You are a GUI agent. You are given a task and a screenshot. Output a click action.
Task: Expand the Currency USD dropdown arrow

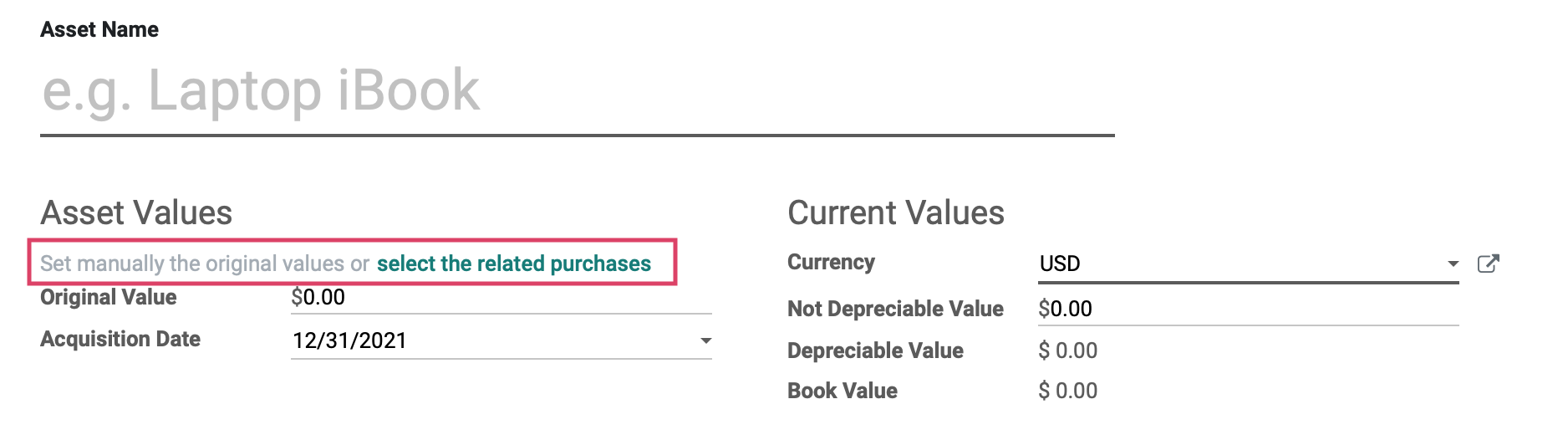pos(1453,264)
